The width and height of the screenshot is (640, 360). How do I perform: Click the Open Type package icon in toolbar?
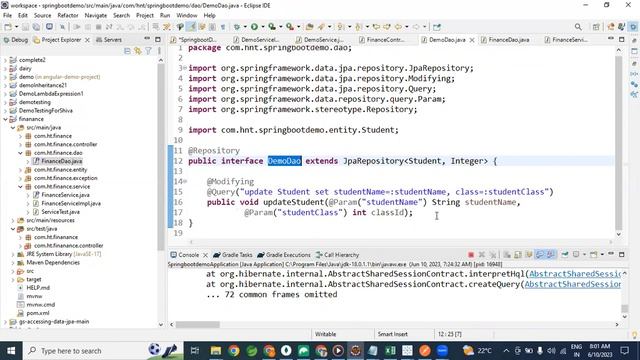tap(309, 27)
